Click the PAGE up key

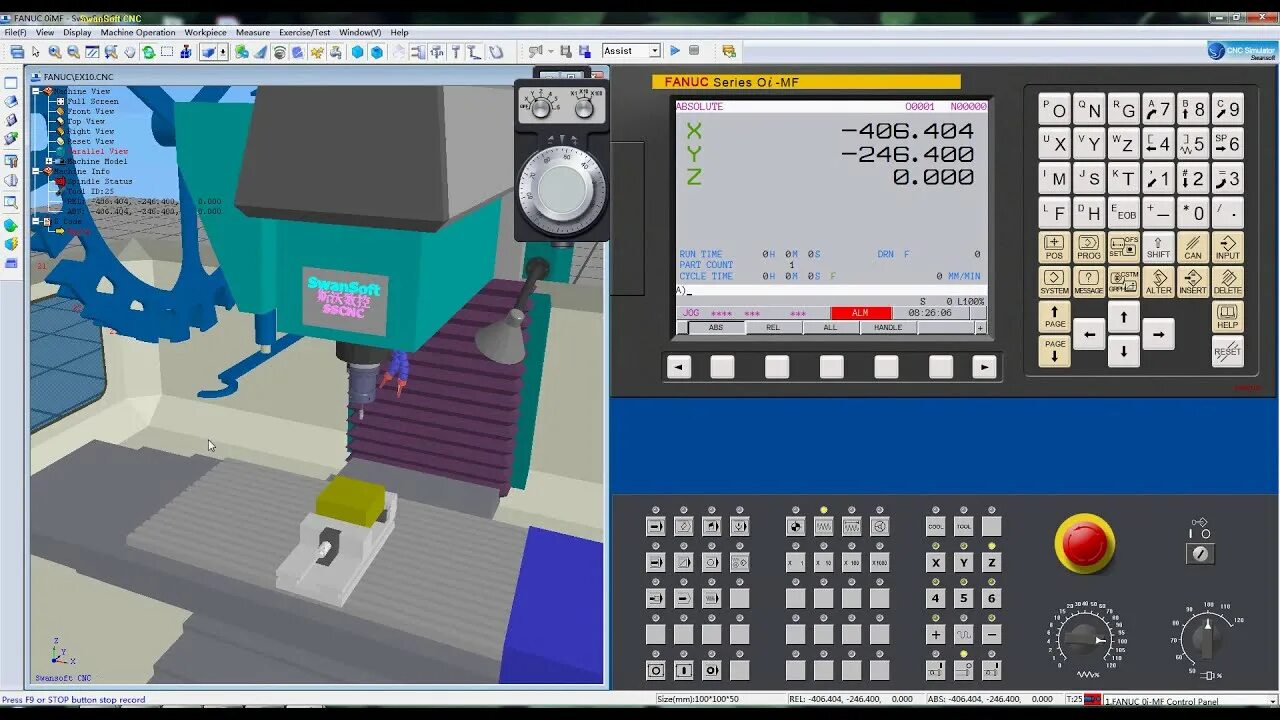click(1054, 318)
